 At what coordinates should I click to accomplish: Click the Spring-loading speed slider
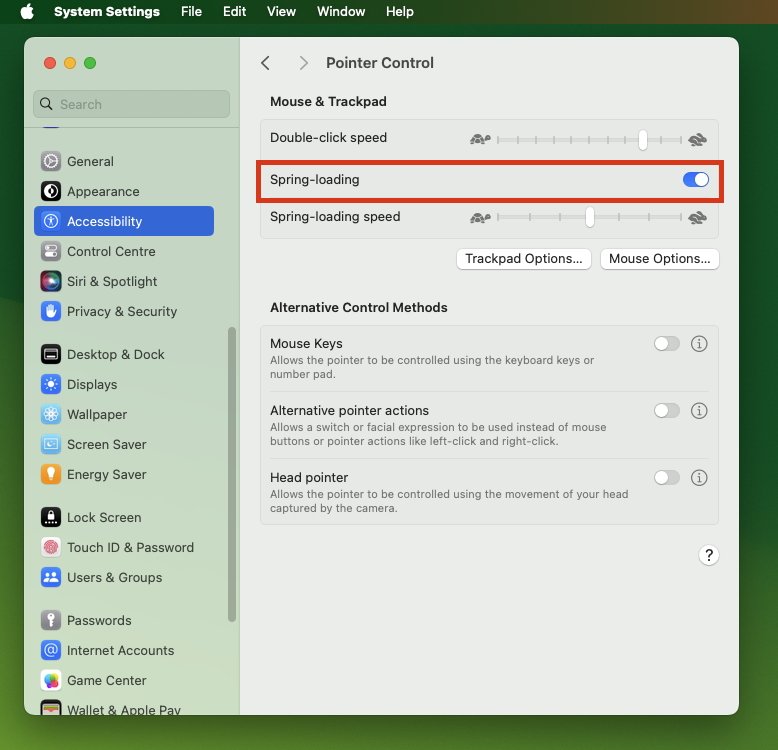(589, 217)
